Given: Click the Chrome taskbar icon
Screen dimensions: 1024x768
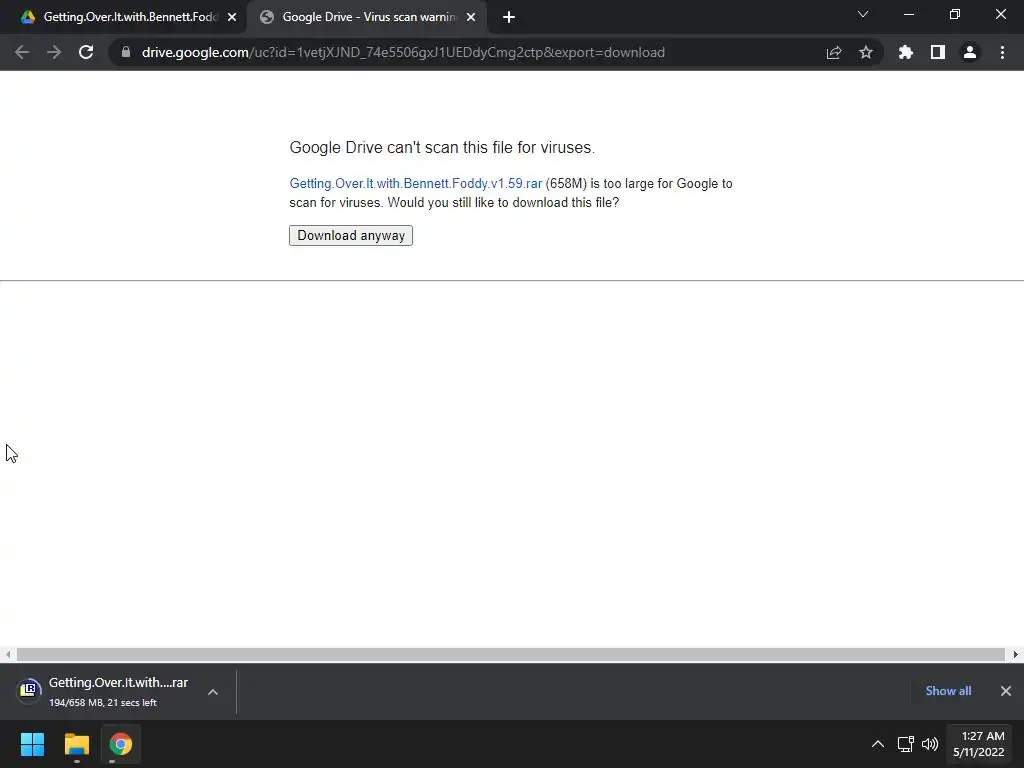Looking at the screenshot, I should pos(121,744).
